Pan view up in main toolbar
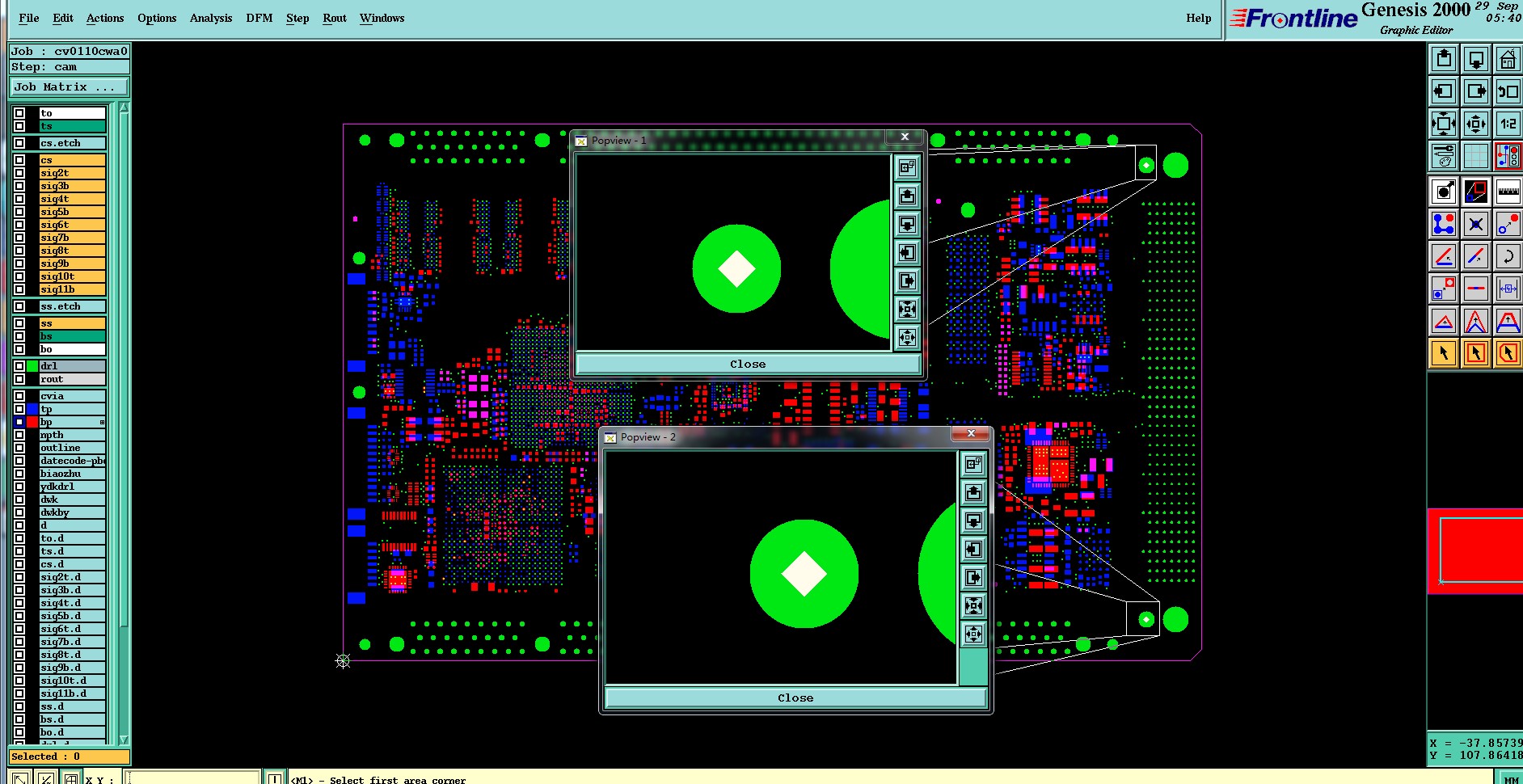This screenshot has height=784, width=1523. point(1444,59)
